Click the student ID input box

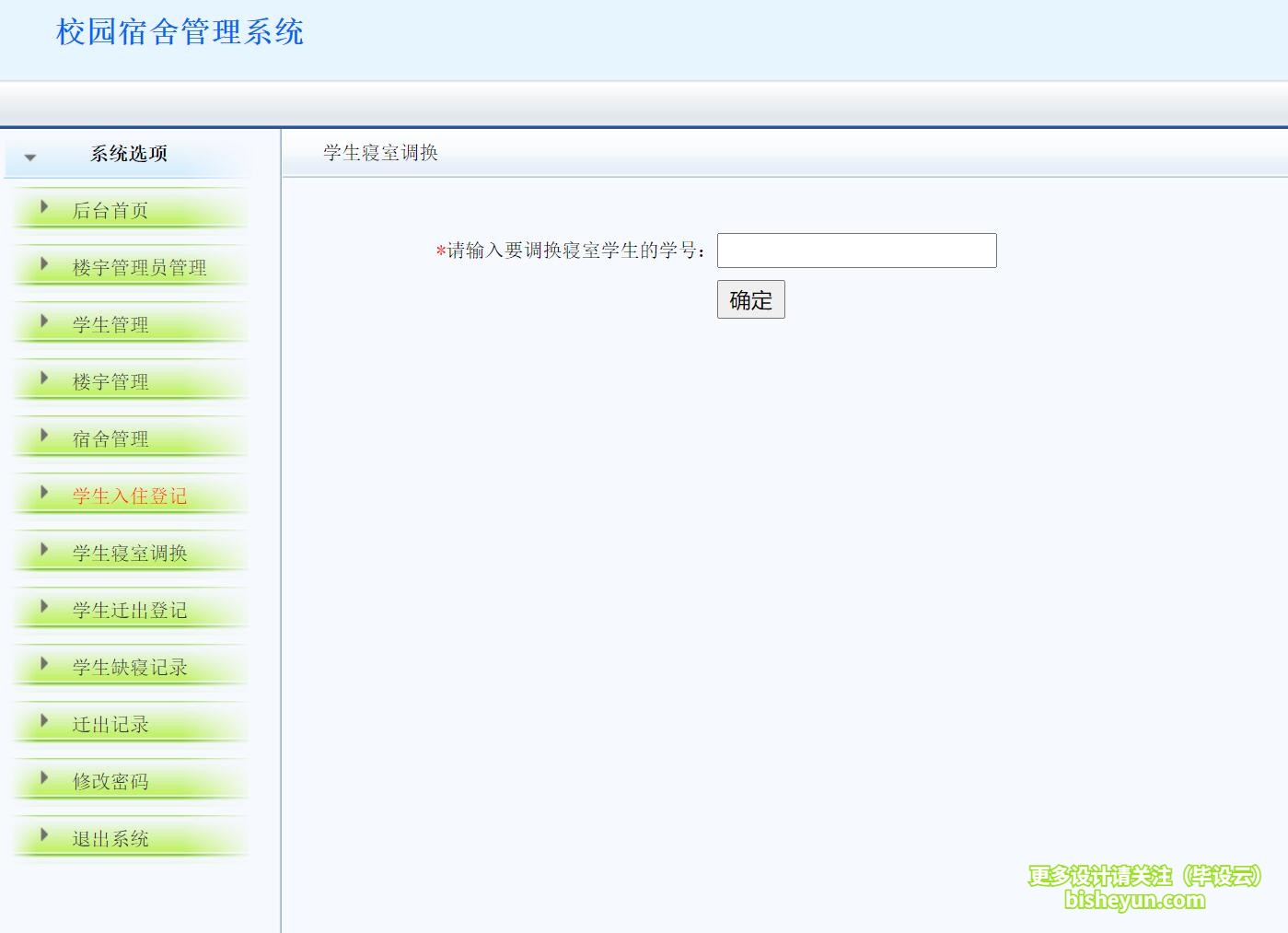(x=856, y=250)
